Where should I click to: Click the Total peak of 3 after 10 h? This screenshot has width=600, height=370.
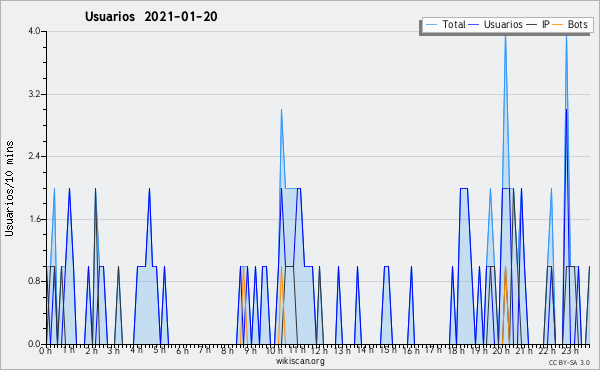281,110
